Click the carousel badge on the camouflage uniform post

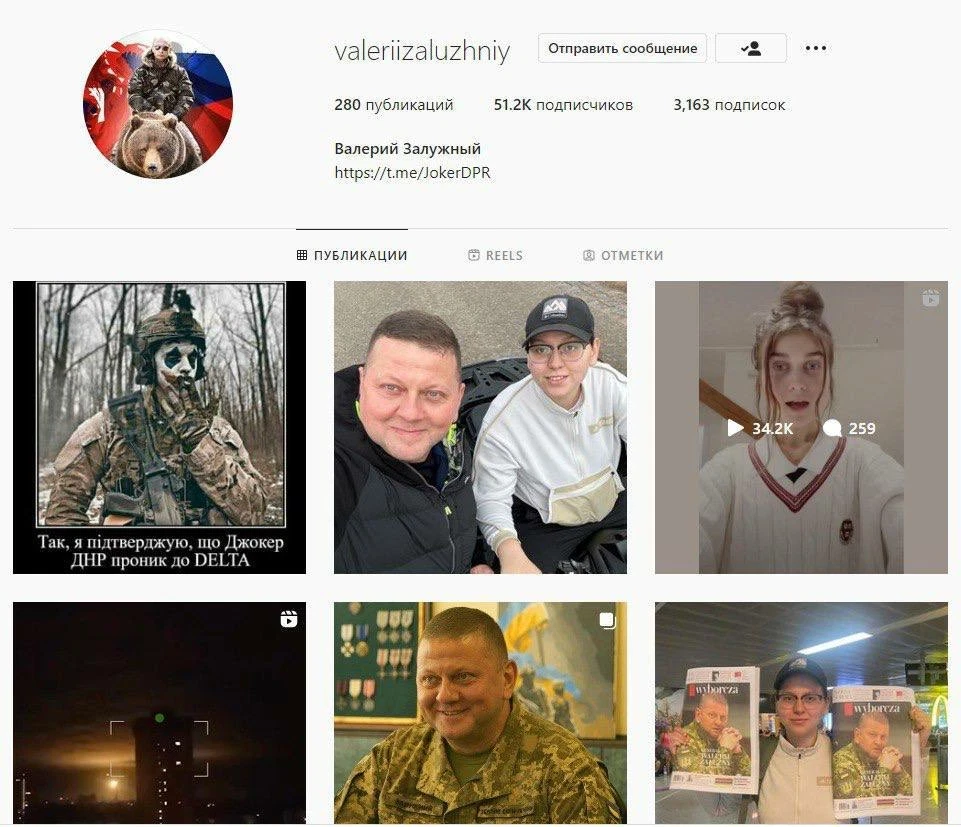[607, 620]
